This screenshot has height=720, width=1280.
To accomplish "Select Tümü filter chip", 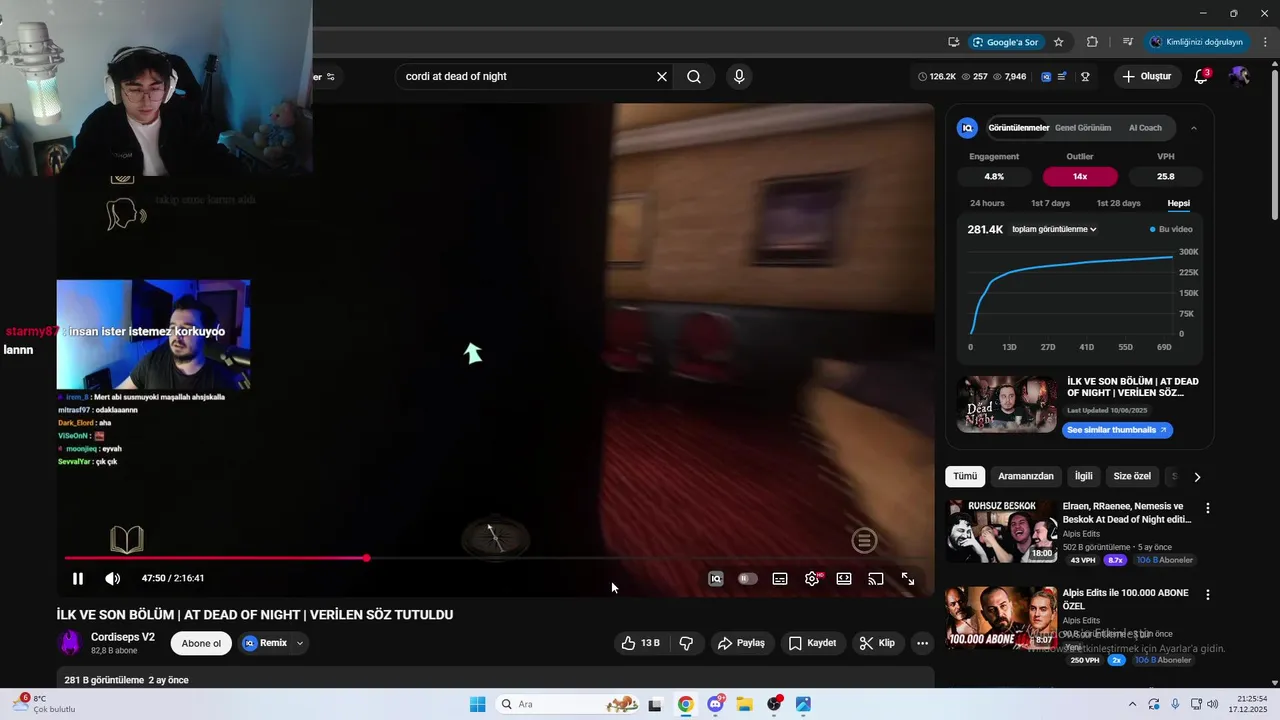I will click(965, 476).
